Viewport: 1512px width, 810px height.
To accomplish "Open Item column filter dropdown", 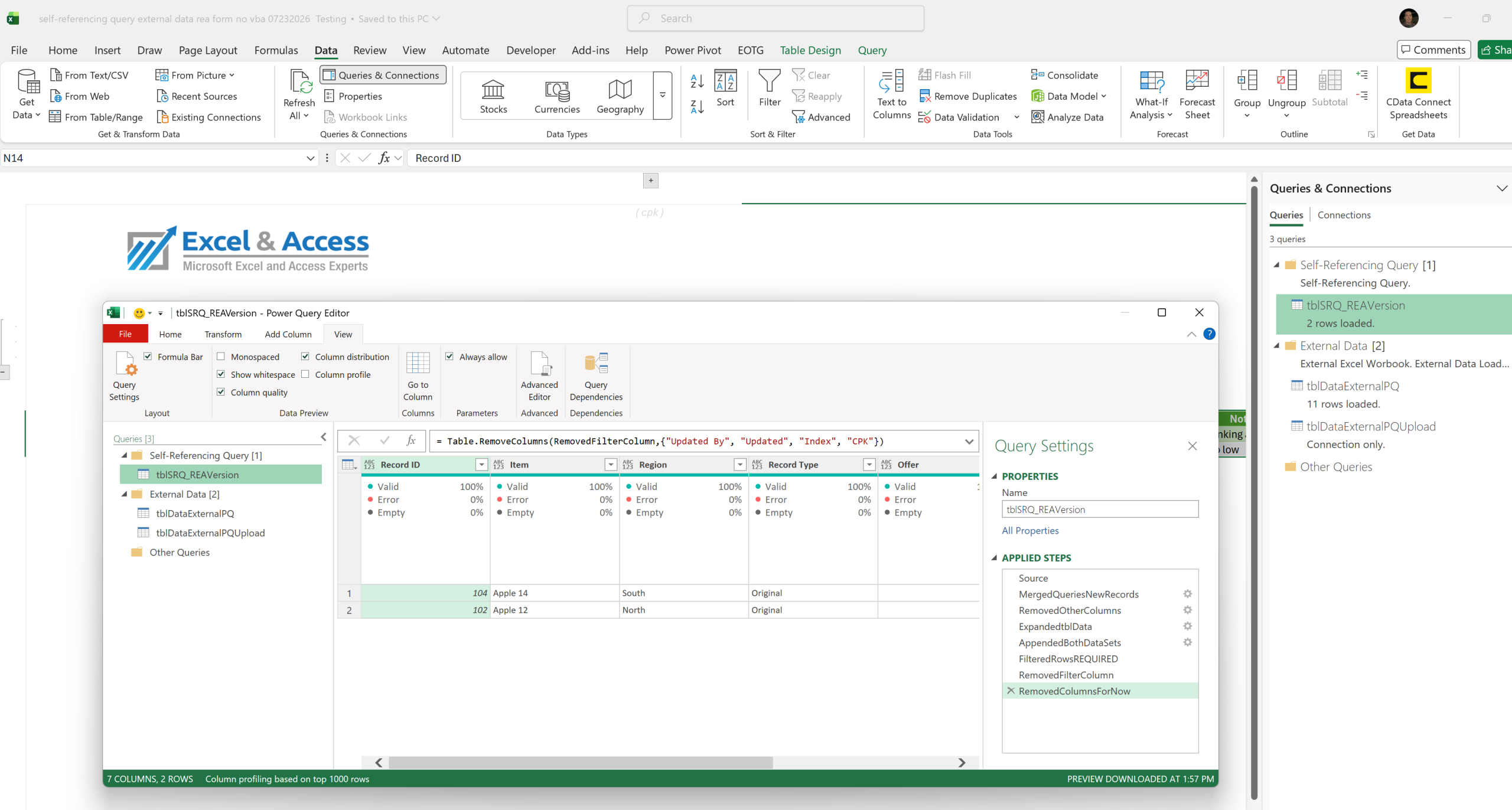I will pos(611,465).
